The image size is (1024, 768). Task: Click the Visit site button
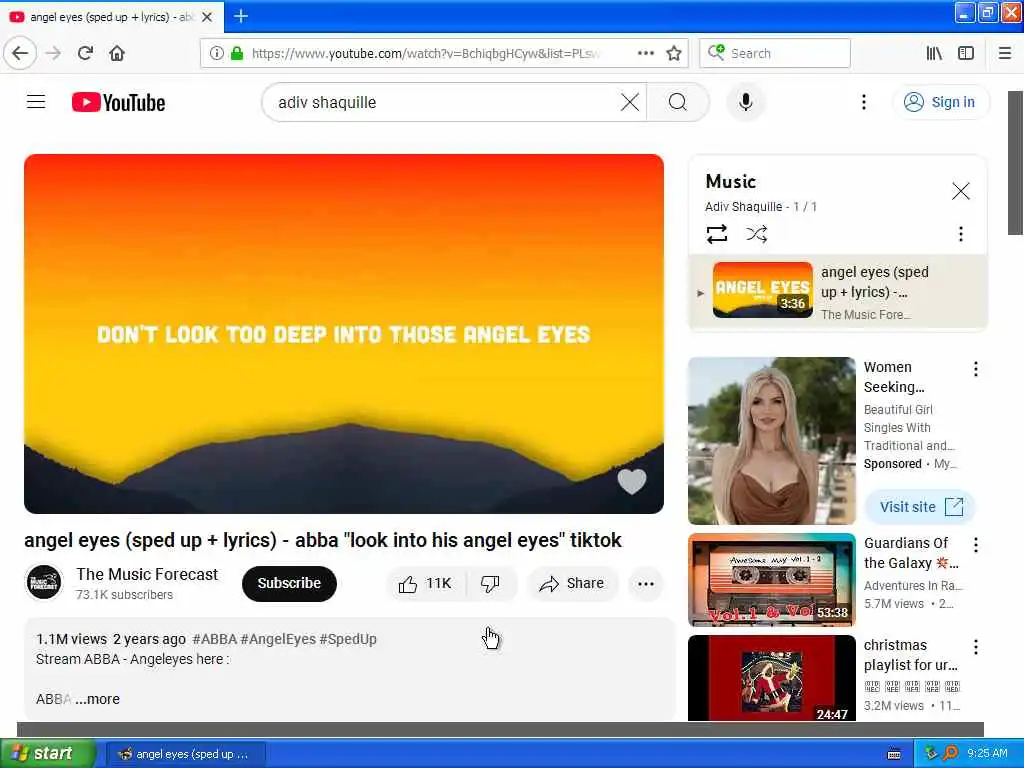920,507
